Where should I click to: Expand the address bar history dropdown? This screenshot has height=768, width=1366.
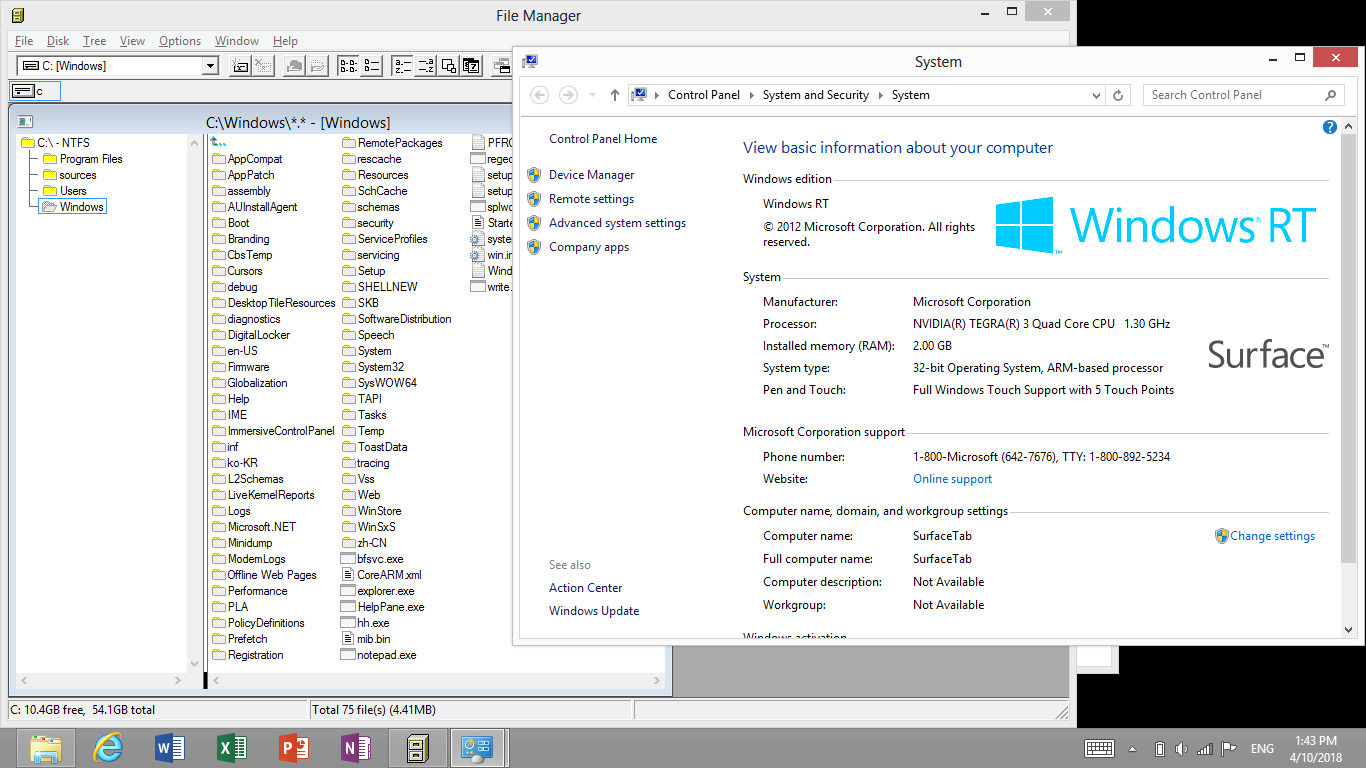point(1097,95)
